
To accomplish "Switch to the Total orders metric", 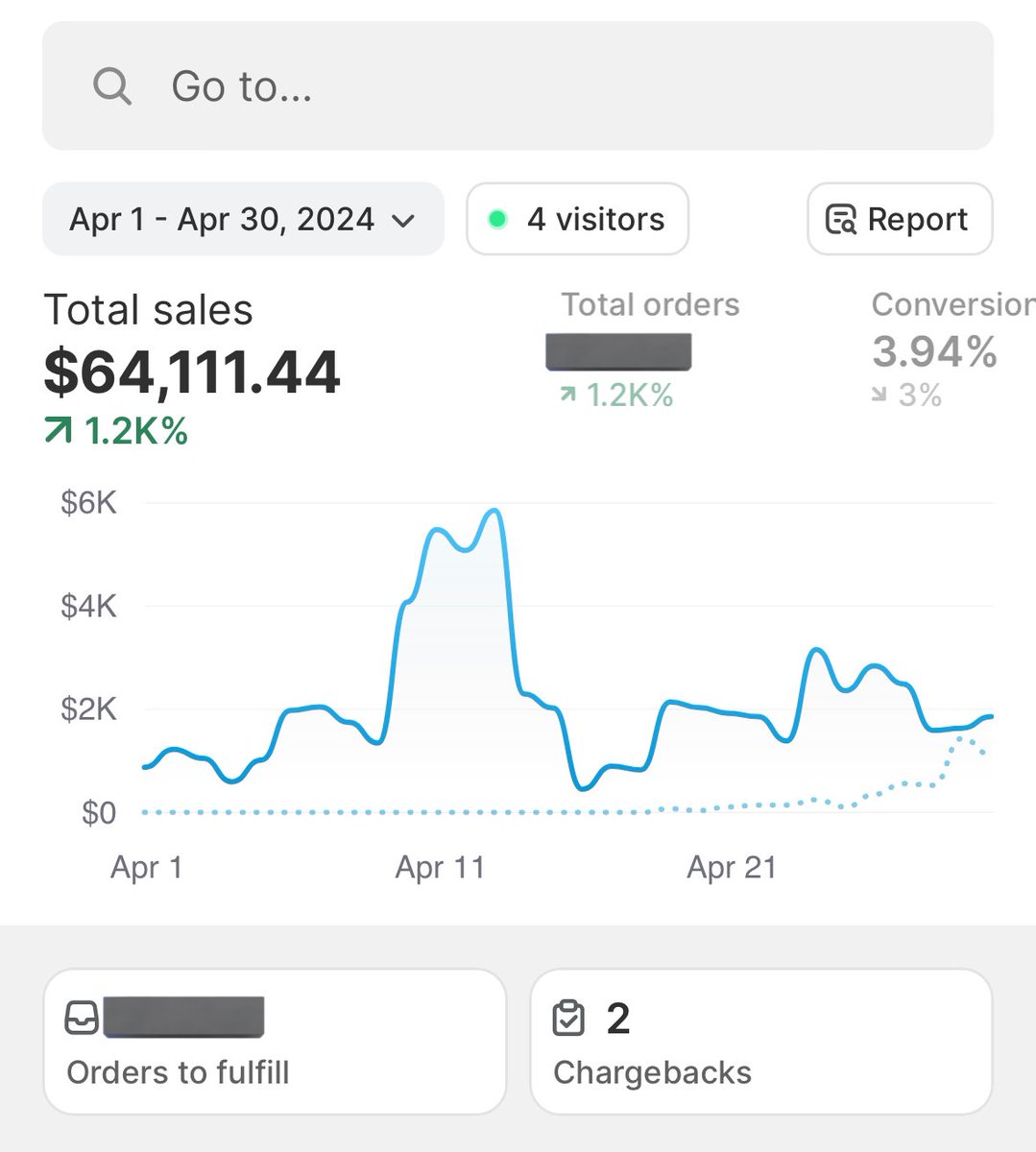I will 650,349.
